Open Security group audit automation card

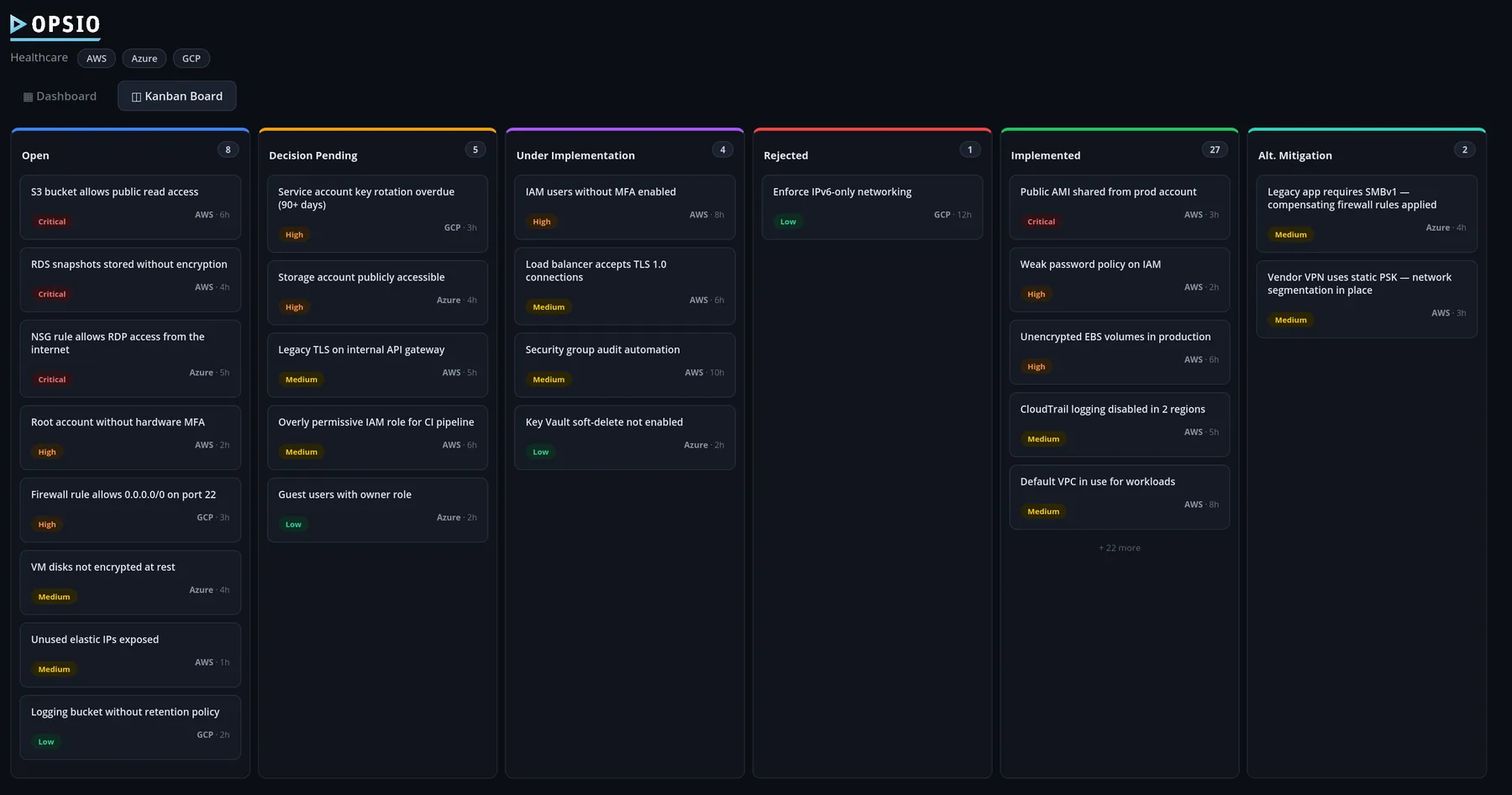(x=625, y=365)
